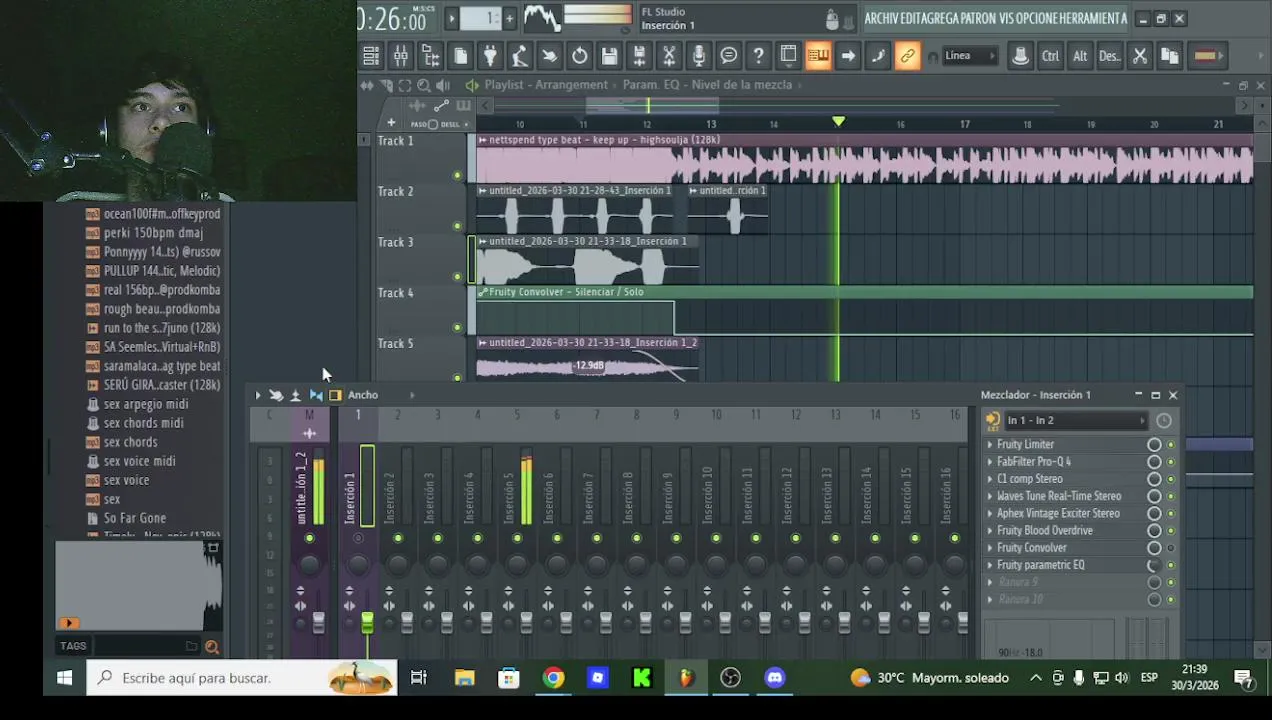Viewport: 1272px width, 720px height.
Task: Expand FabFilter Pro-Q 4 slot menu
Action: pos(990,462)
